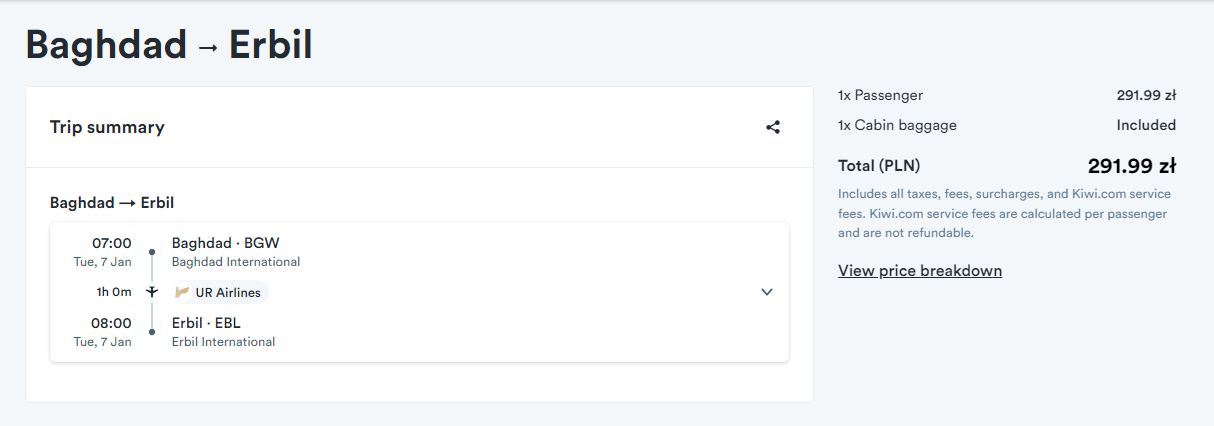Click the 08:00 arrival time

[111, 323]
